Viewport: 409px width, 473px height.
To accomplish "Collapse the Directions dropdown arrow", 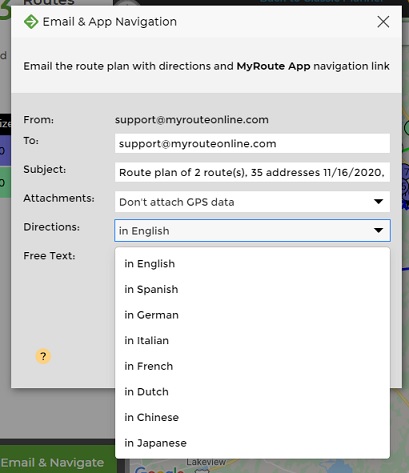I will point(378,230).
